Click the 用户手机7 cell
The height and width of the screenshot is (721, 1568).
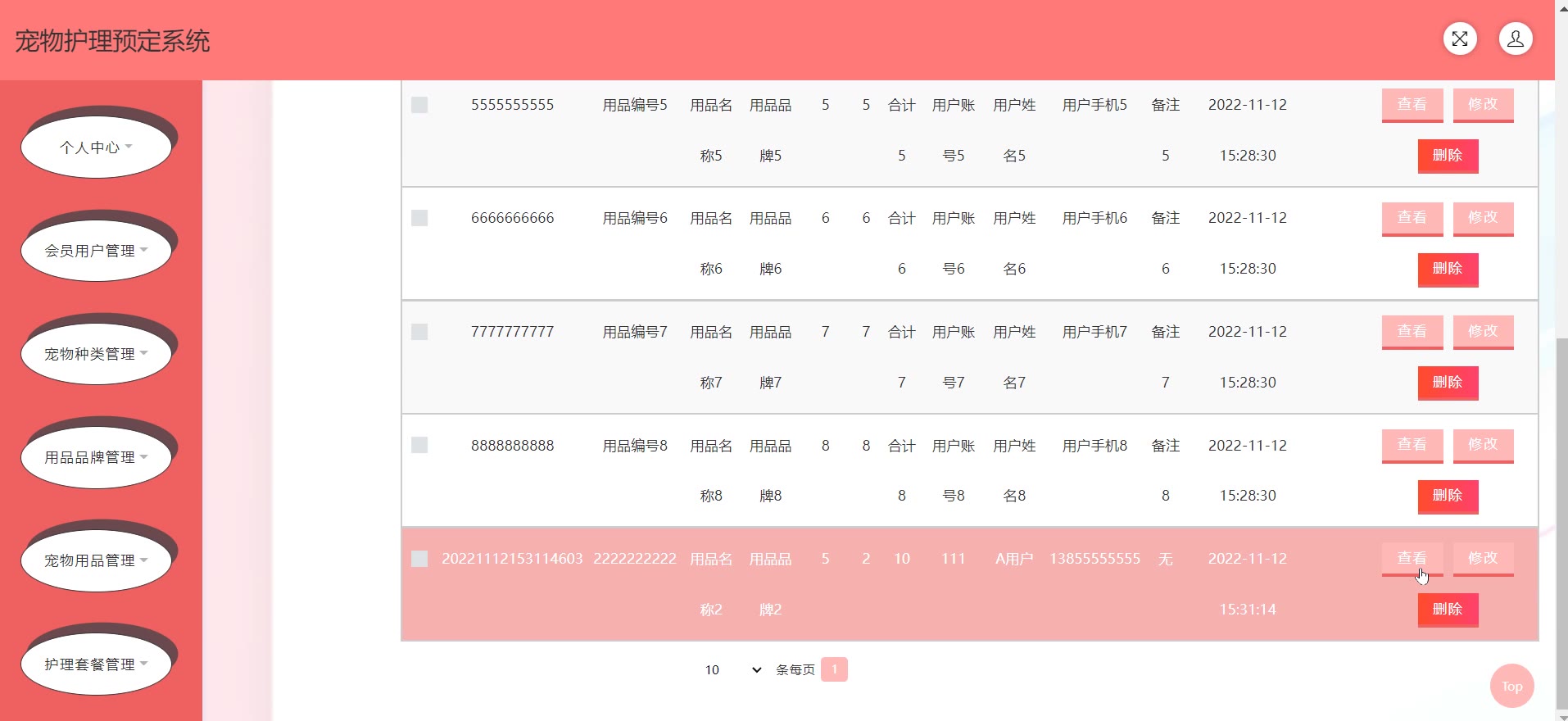[1094, 332]
